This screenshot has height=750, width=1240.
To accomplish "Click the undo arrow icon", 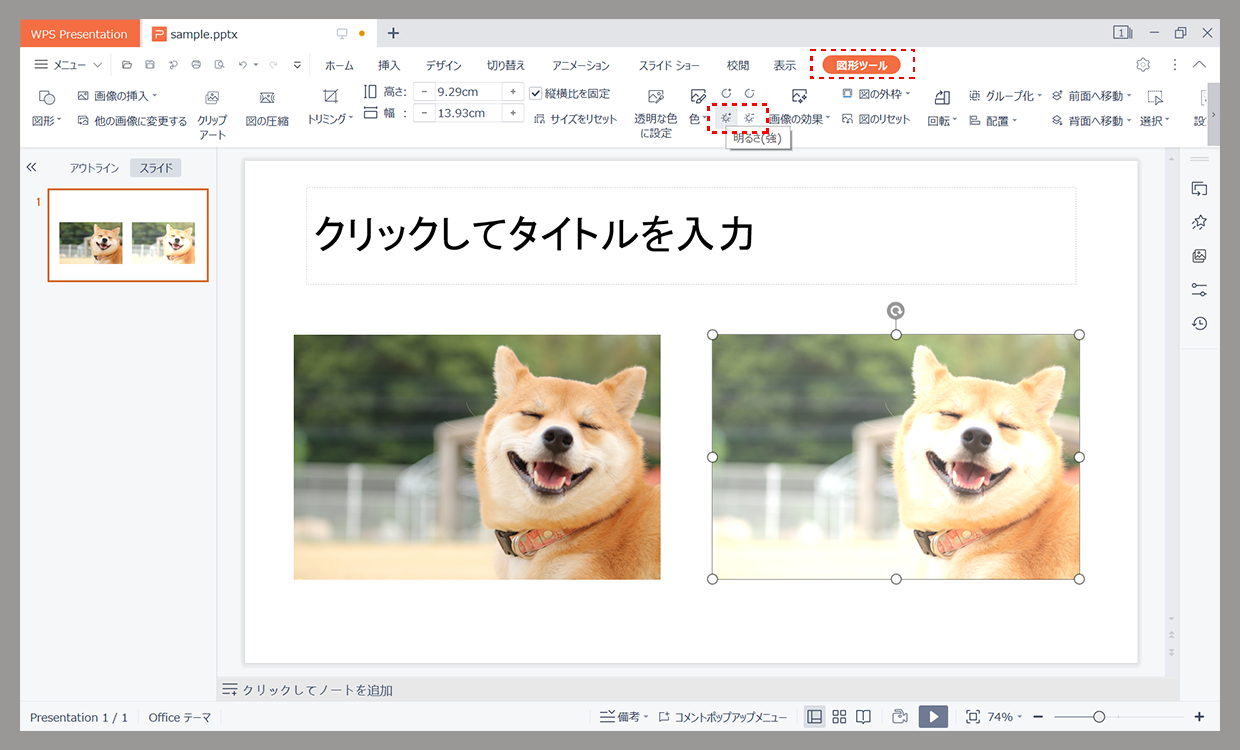I will tap(242, 65).
